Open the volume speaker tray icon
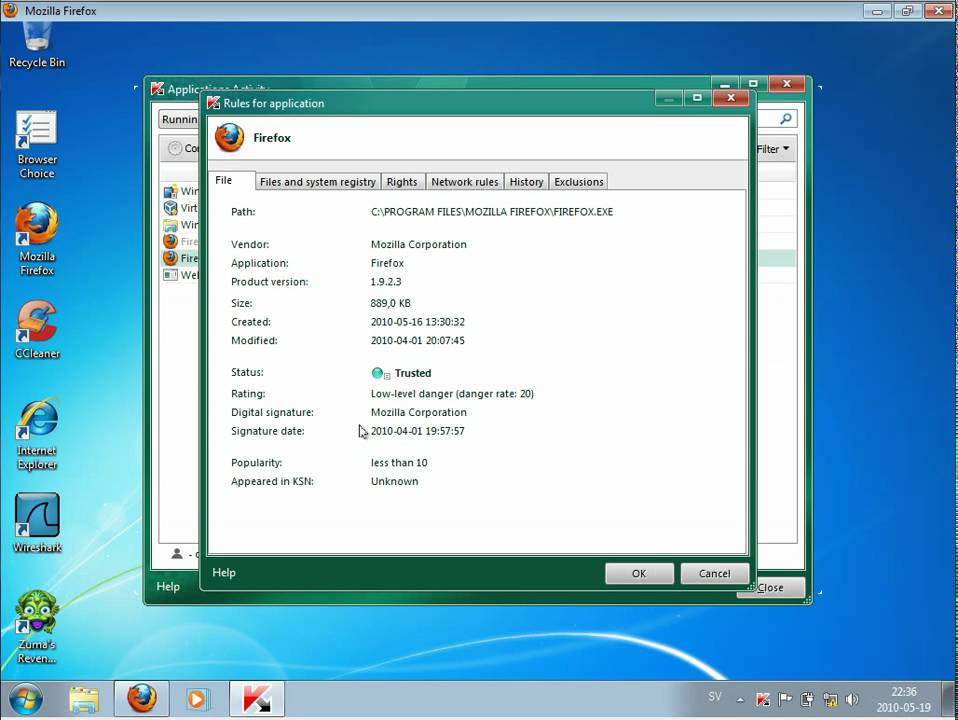 tap(852, 699)
